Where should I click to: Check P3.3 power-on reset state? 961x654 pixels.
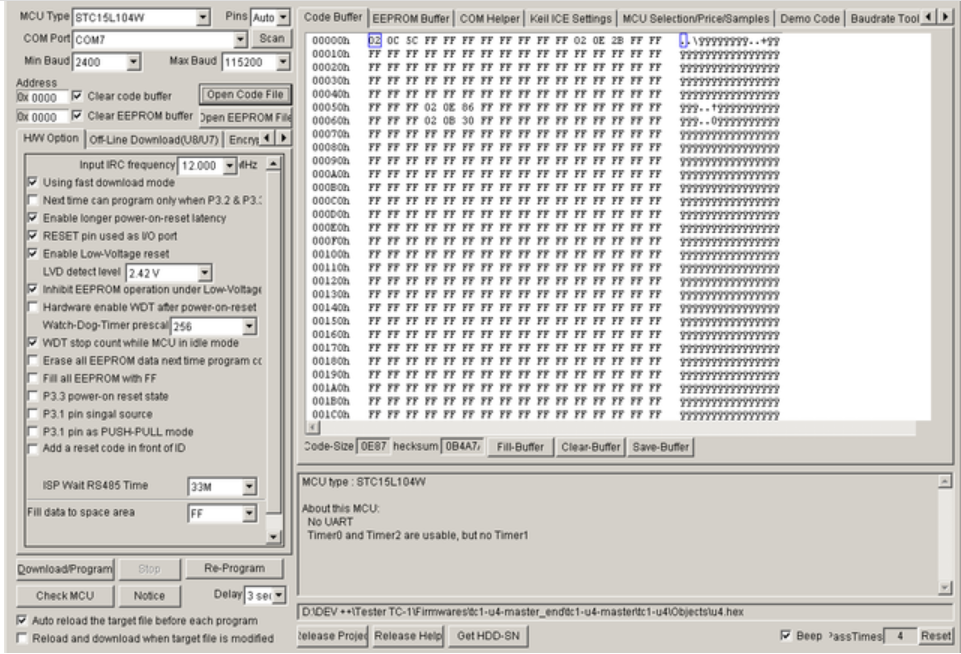point(33,396)
